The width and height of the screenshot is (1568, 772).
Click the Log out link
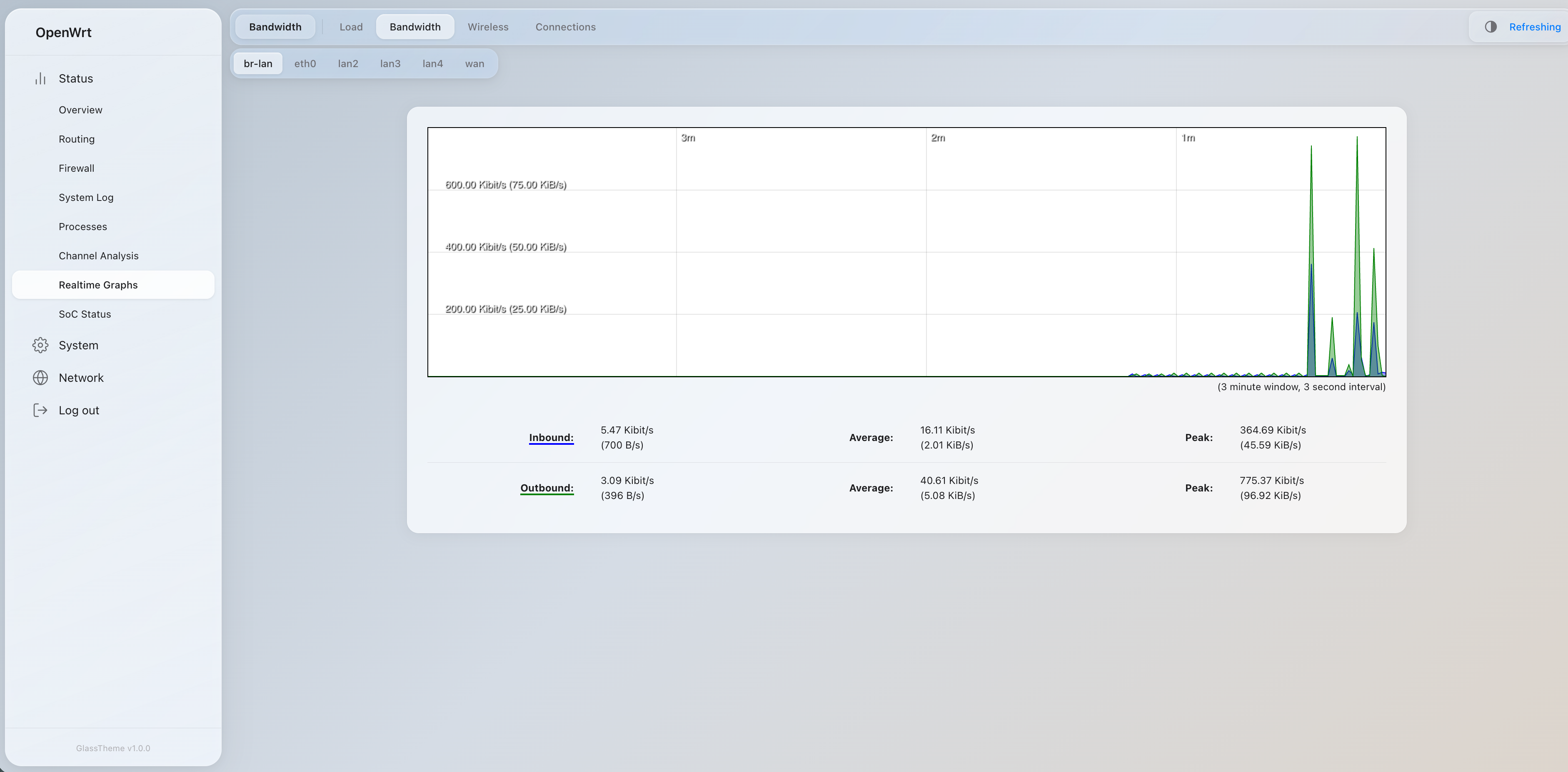click(79, 411)
